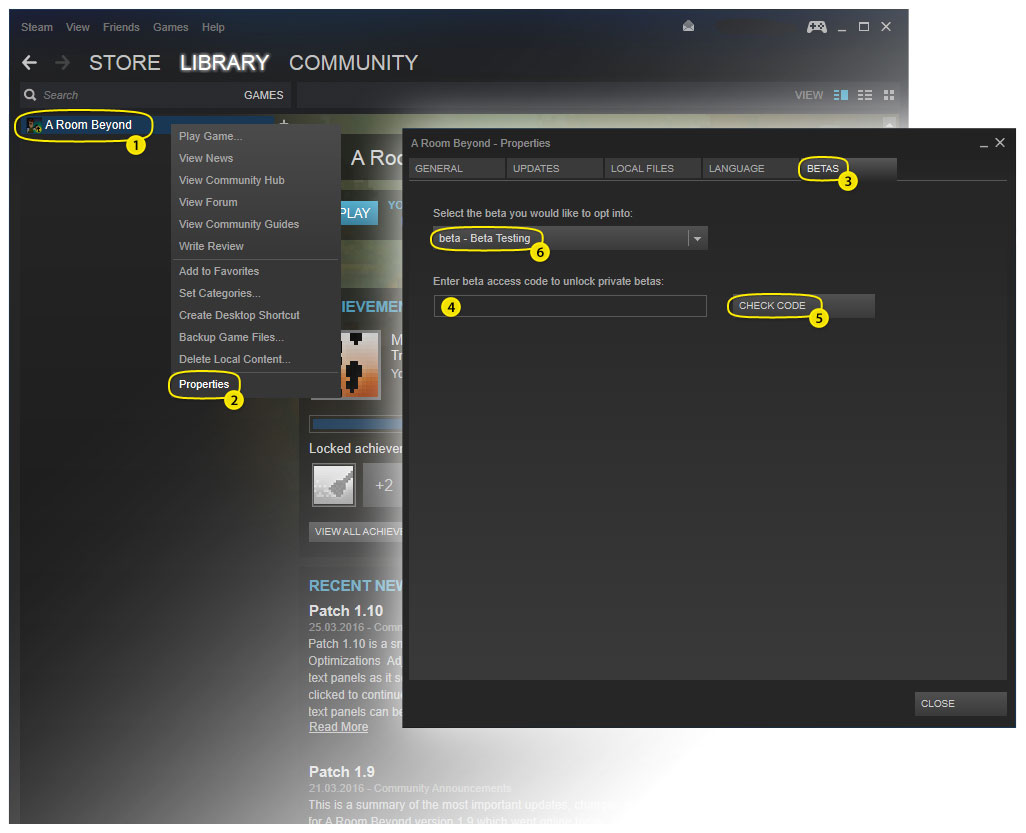Click the forward navigation arrow

pyautogui.click(x=62, y=63)
